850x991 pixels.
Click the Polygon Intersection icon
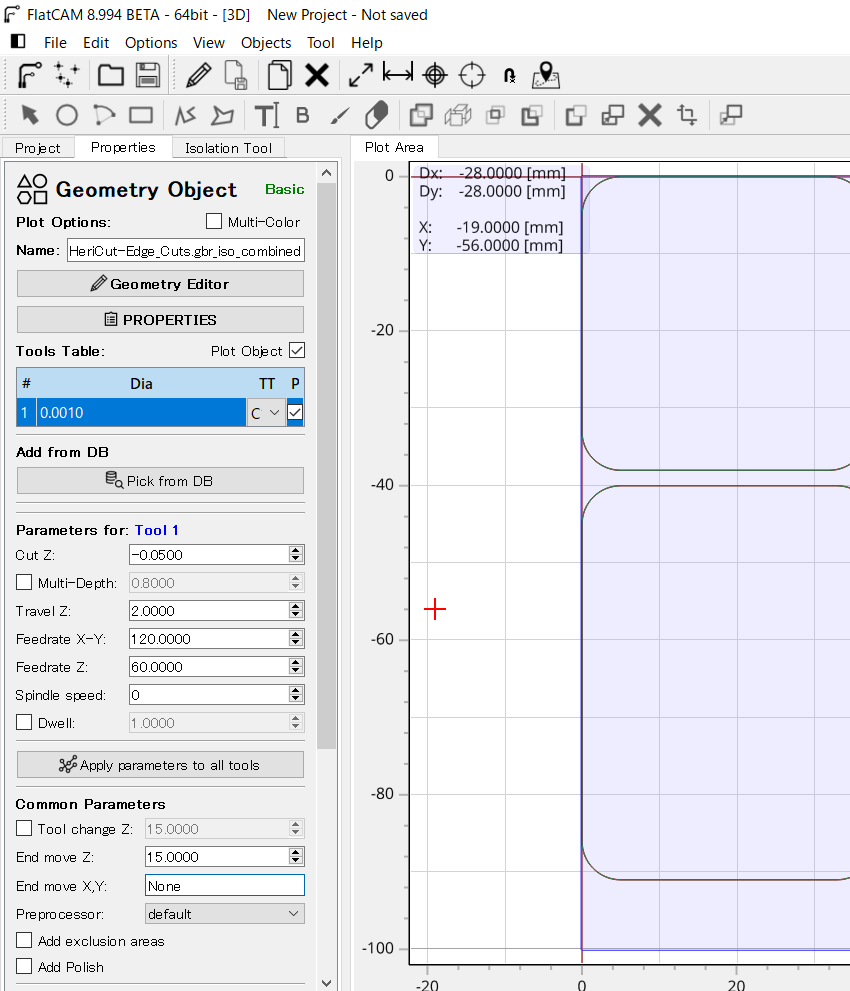(x=495, y=115)
